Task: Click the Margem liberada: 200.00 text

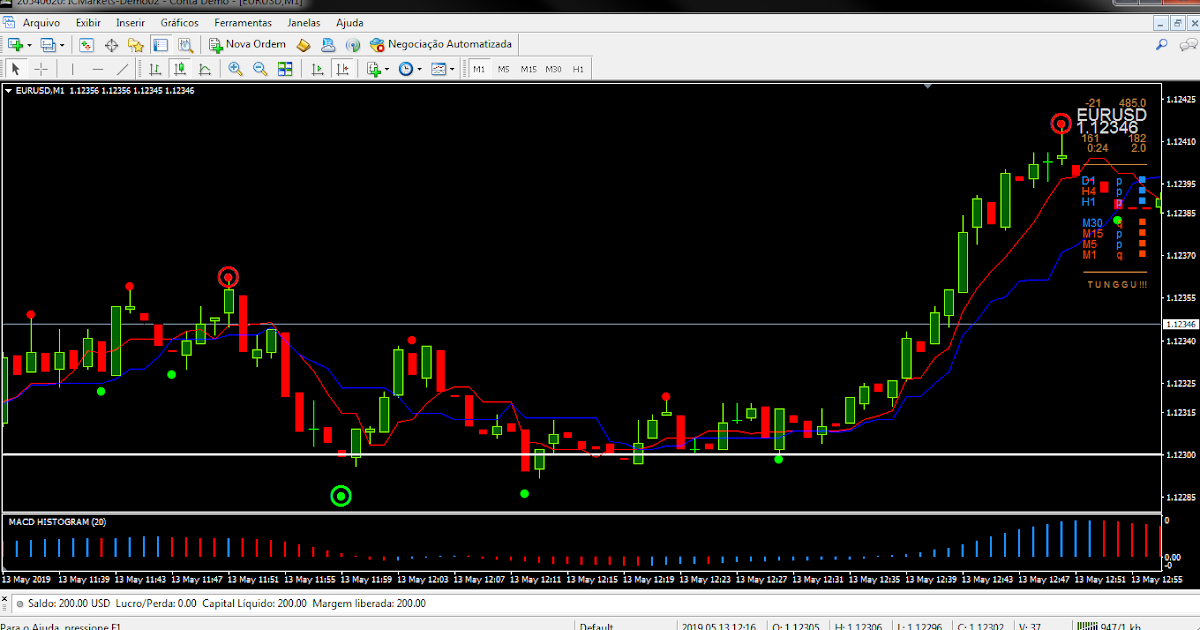Action: click(x=369, y=603)
